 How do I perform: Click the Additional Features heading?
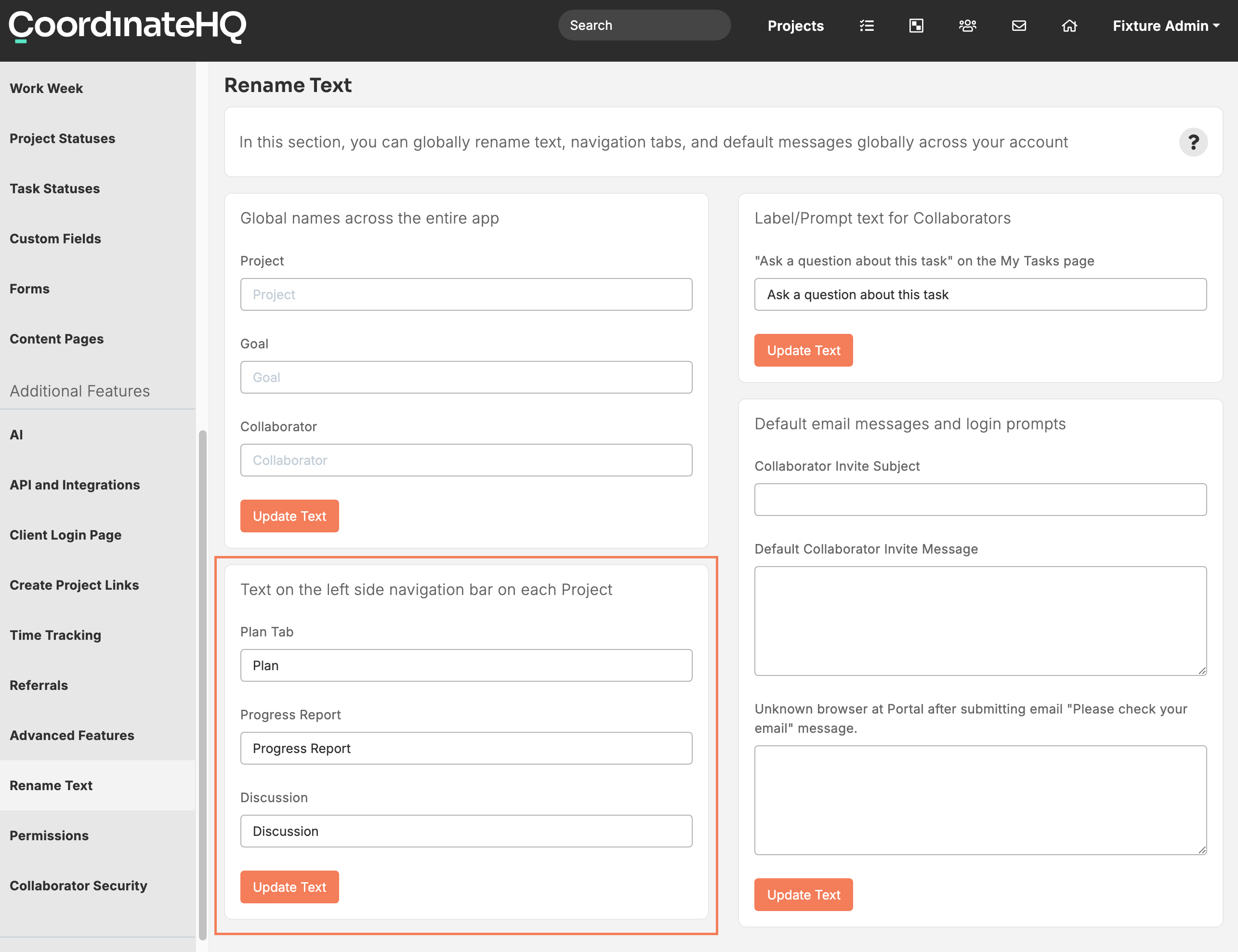[x=80, y=391]
